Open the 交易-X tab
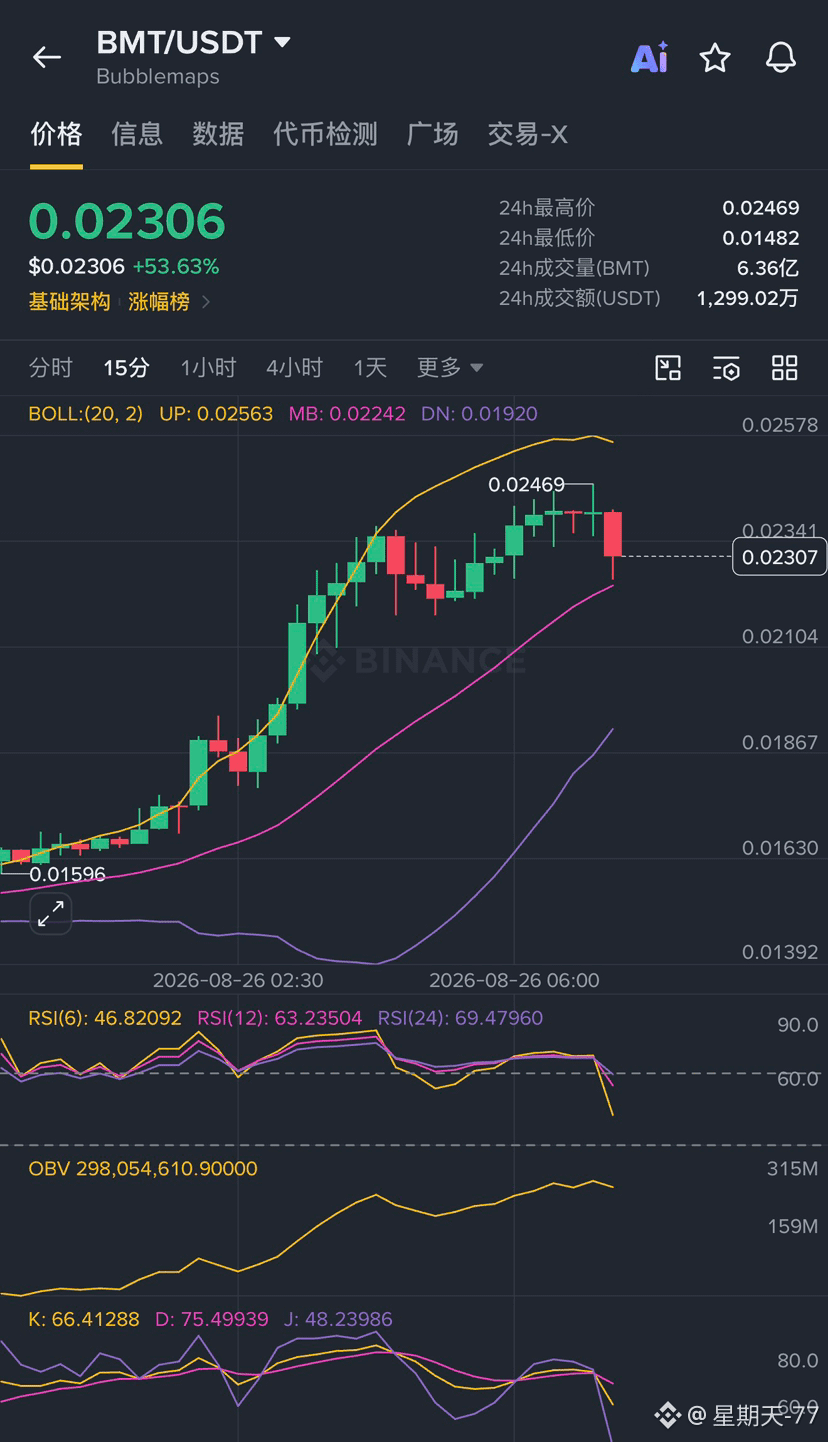This screenshot has width=828, height=1442. [x=528, y=134]
